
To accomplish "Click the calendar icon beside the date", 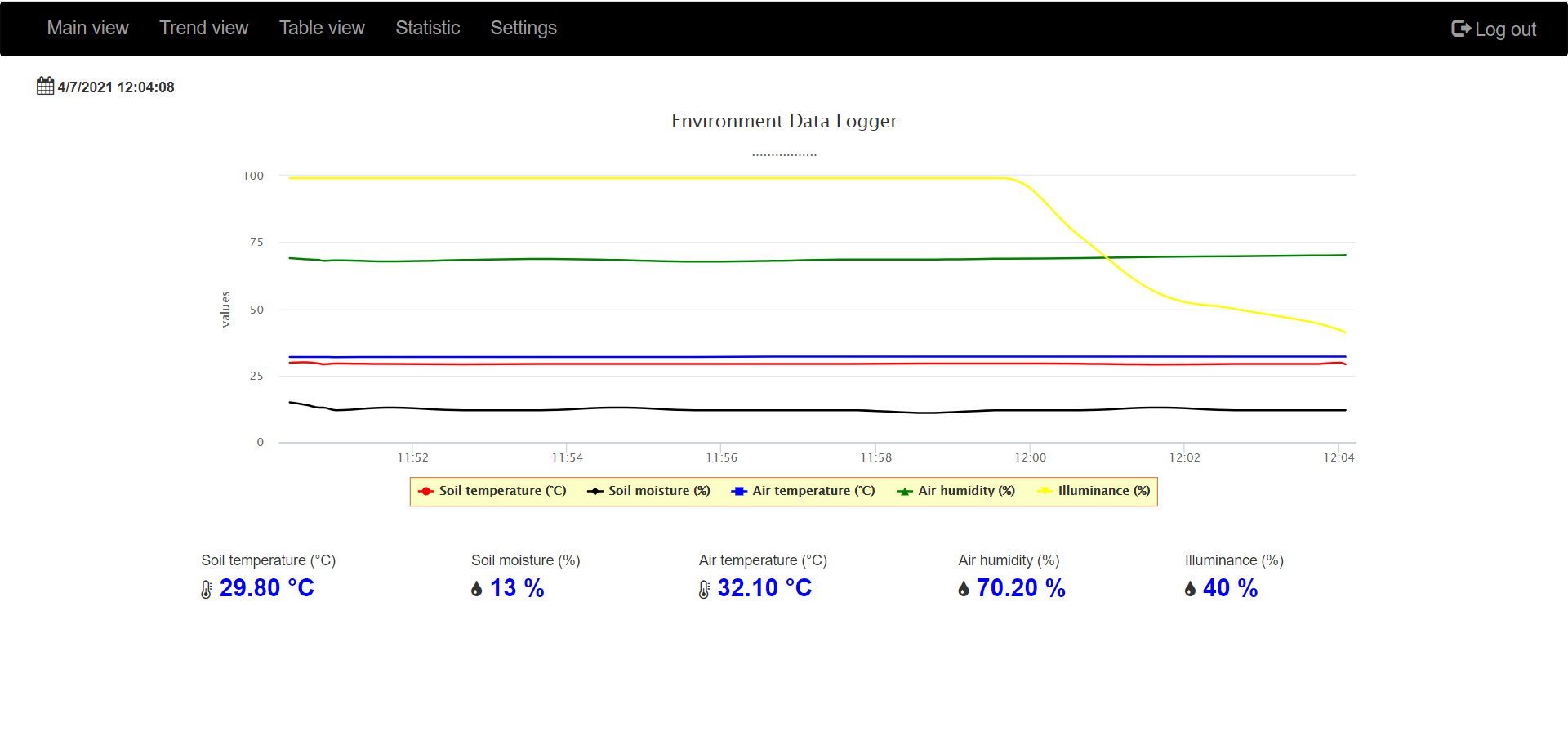I will tap(45, 86).
